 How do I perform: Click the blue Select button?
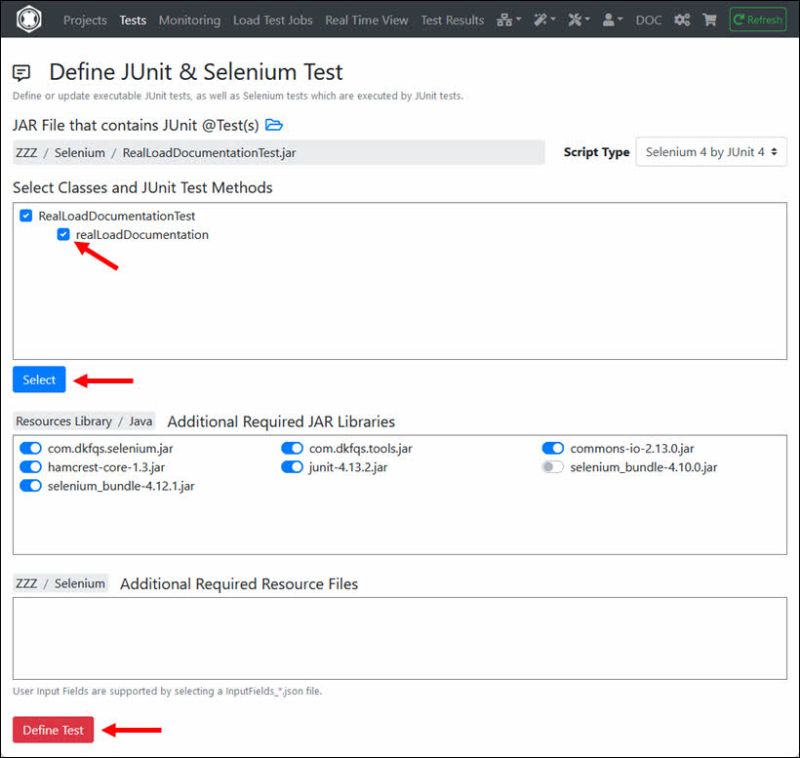pos(38,379)
